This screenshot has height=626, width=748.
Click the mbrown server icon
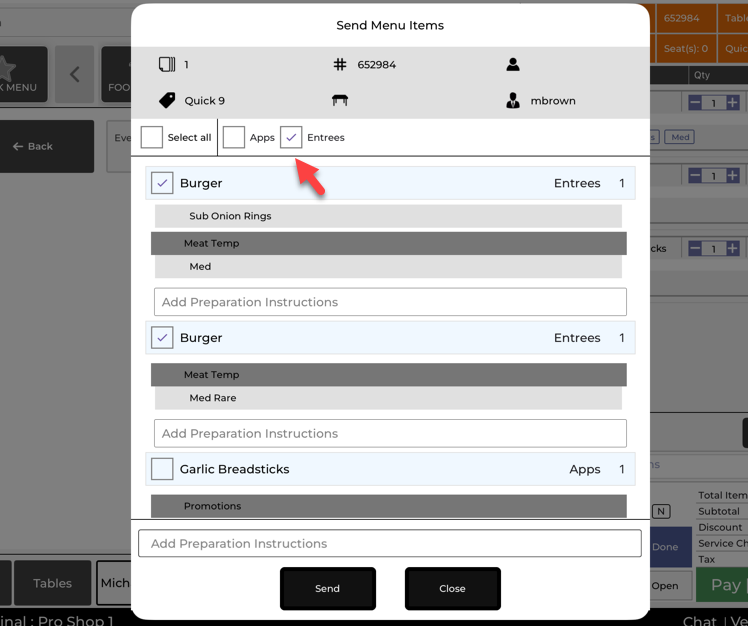(513, 100)
